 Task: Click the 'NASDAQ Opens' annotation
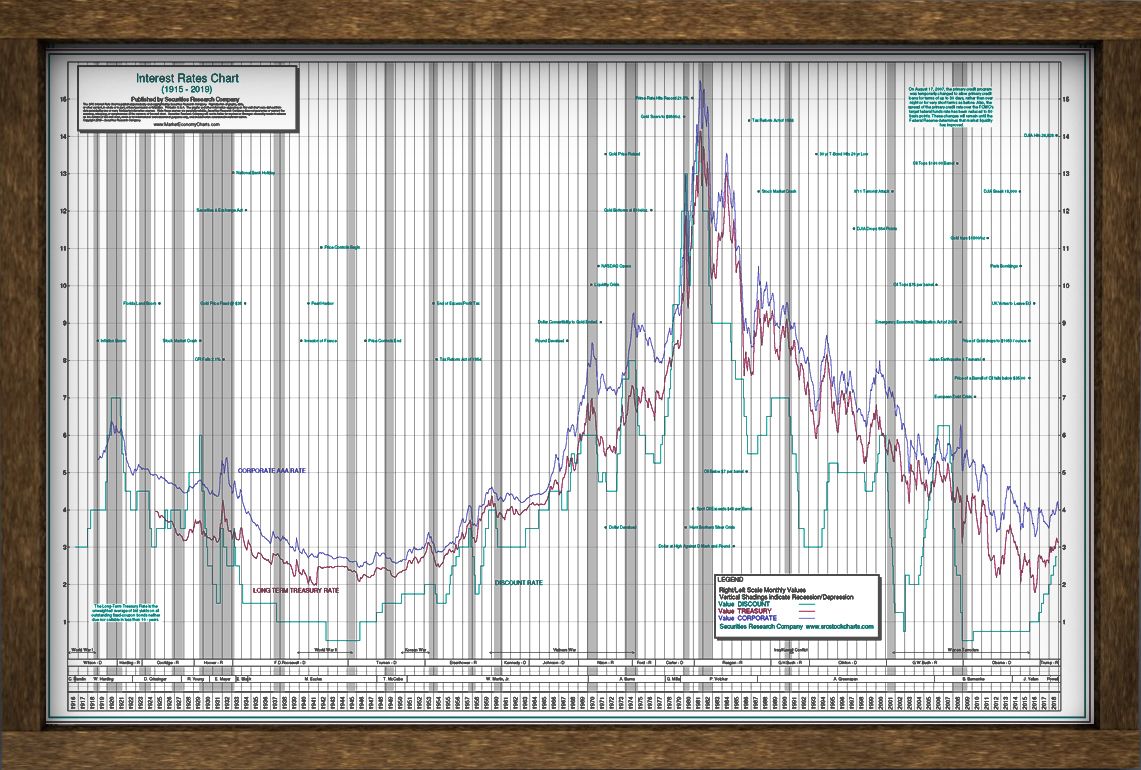click(x=613, y=266)
